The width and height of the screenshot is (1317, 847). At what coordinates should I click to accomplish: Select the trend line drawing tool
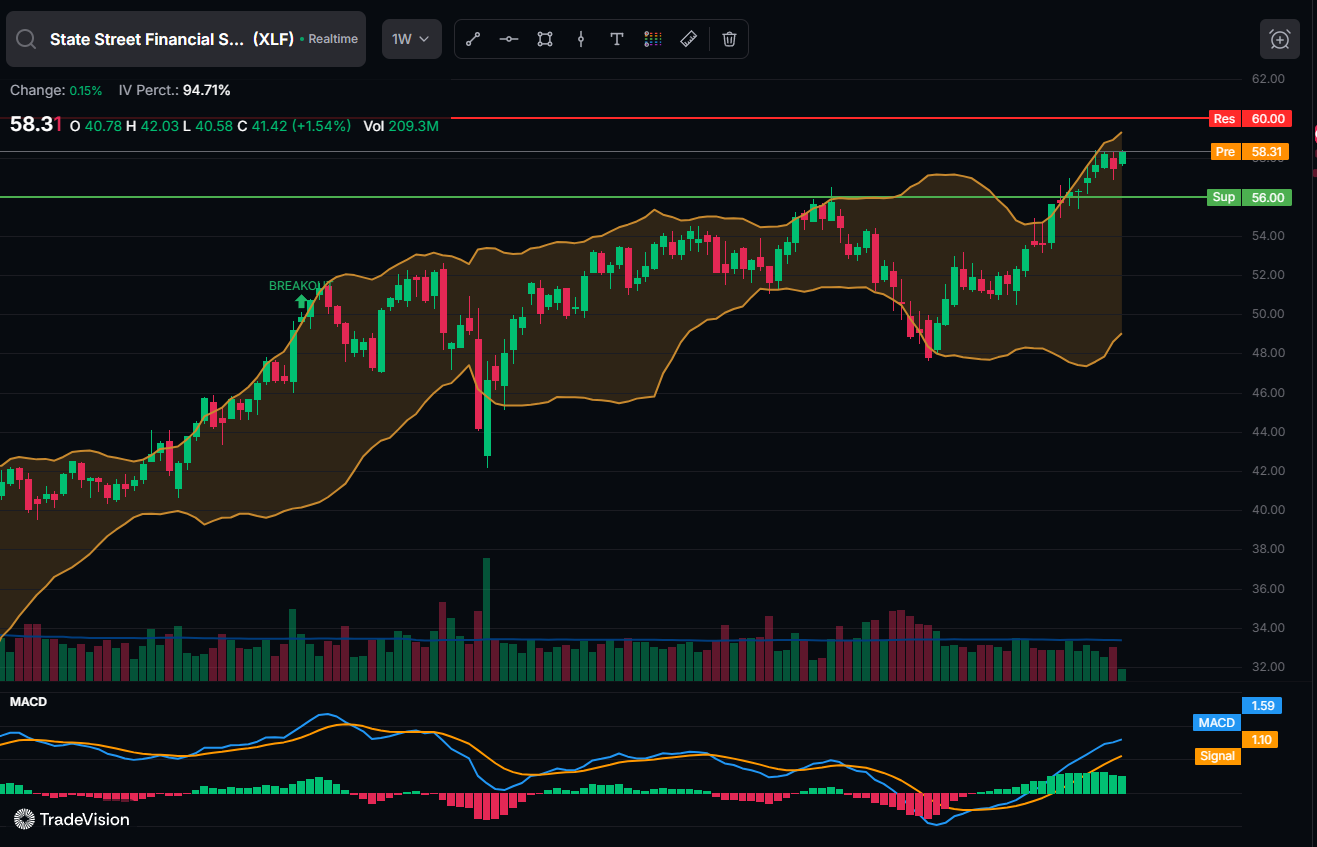pos(473,39)
